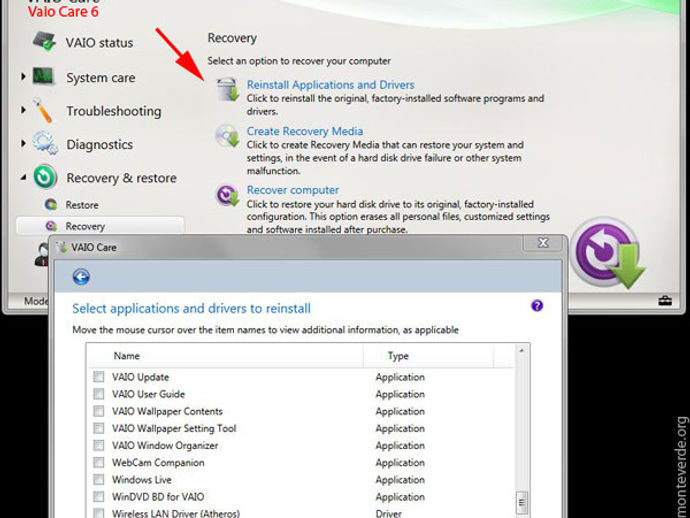Click the list scrollbar thumb
Image resolution: width=690 pixels, height=518 pixels.
pyautogui.click(x=522, y=502)
